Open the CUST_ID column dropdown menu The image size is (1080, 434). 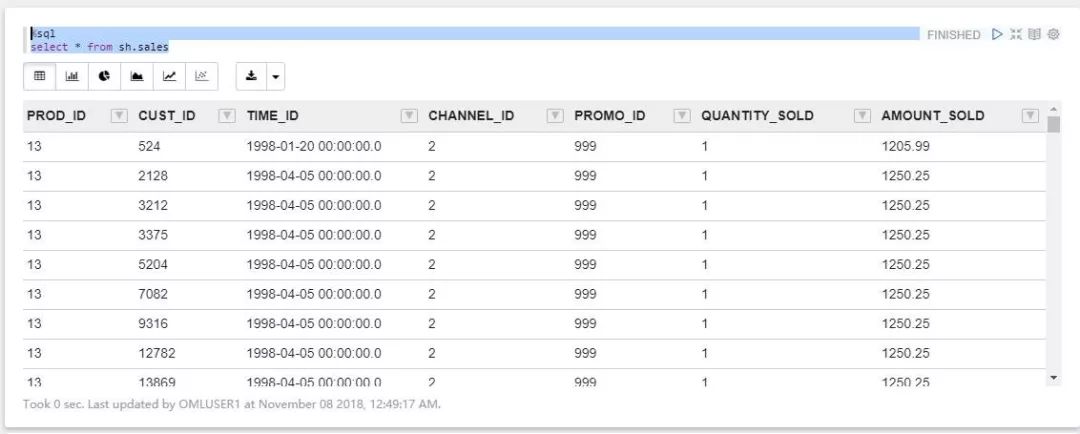click(227, 116)
